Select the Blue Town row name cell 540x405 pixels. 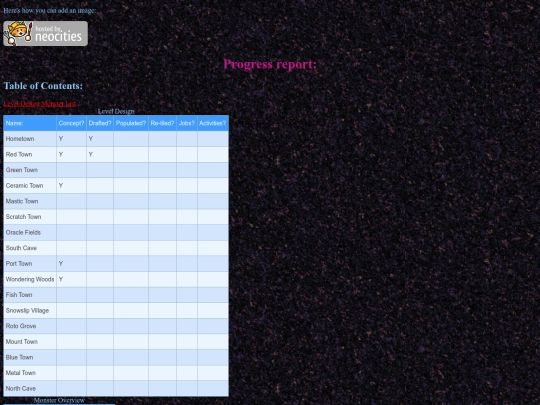click(x=30, y=357)
